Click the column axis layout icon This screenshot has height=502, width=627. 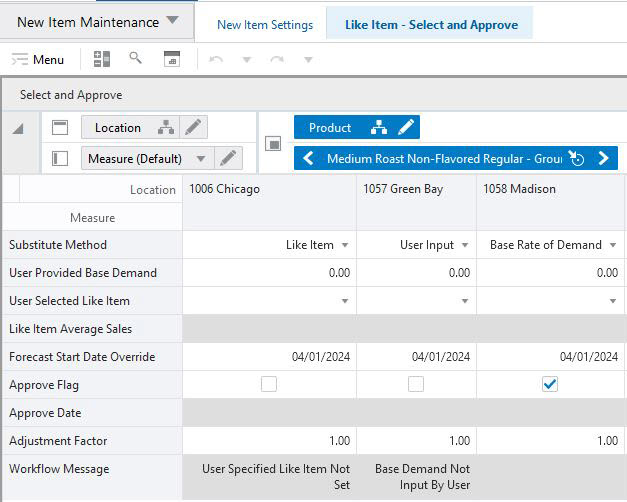(x=60, y=128)
